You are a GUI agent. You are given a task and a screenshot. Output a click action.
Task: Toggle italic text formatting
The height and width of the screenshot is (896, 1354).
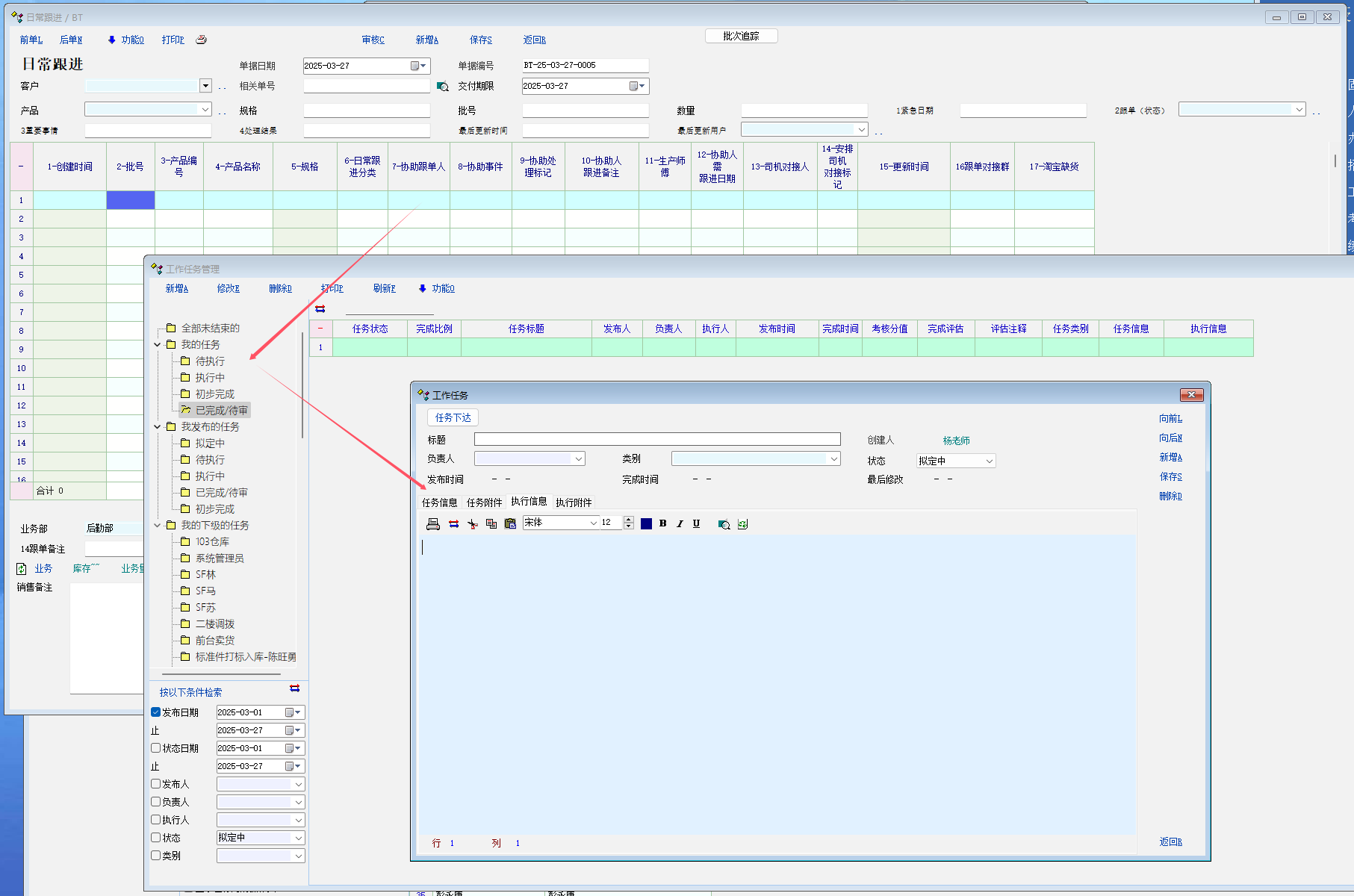(x=680, y=524)
